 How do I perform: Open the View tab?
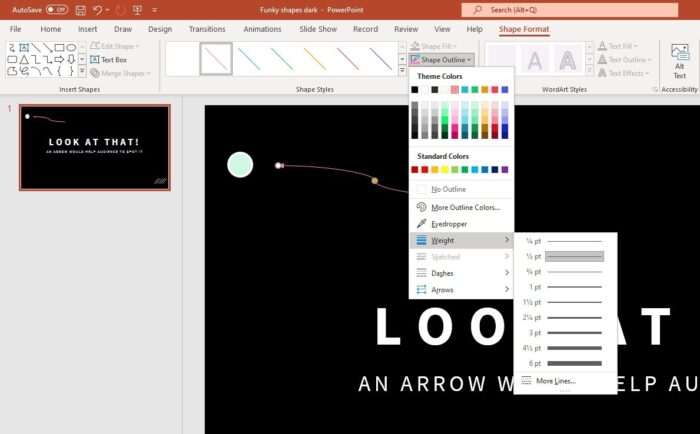(x=442, y=29)
